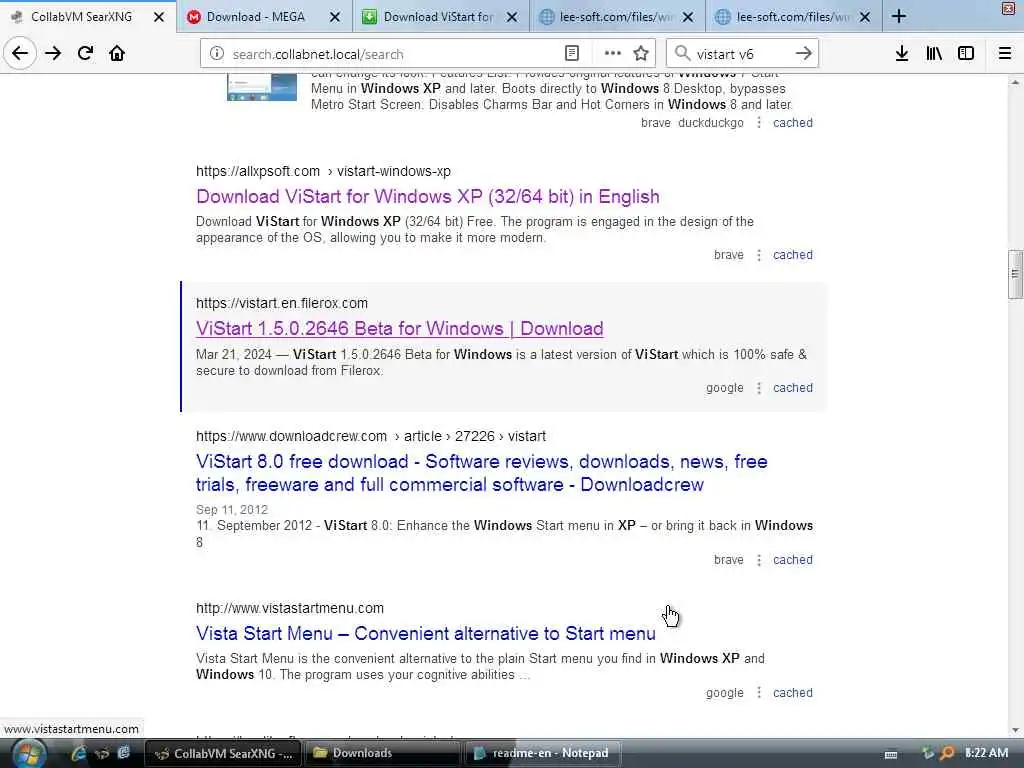1024x768 pixels.
Task: Open the page actions menu
Action: pyautogui.click(x=613, y=54)
